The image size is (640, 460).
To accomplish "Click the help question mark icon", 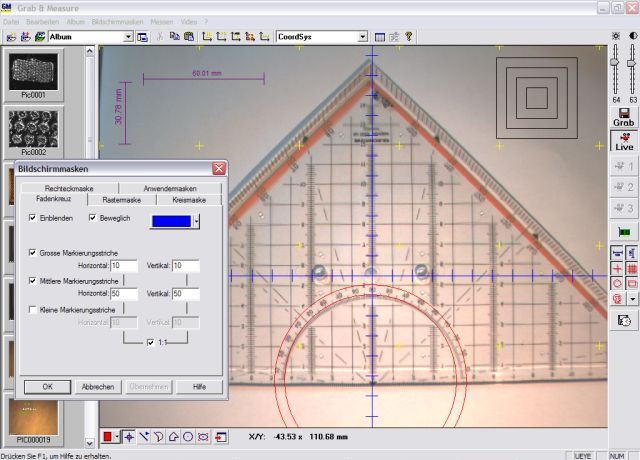I will 409,37.
